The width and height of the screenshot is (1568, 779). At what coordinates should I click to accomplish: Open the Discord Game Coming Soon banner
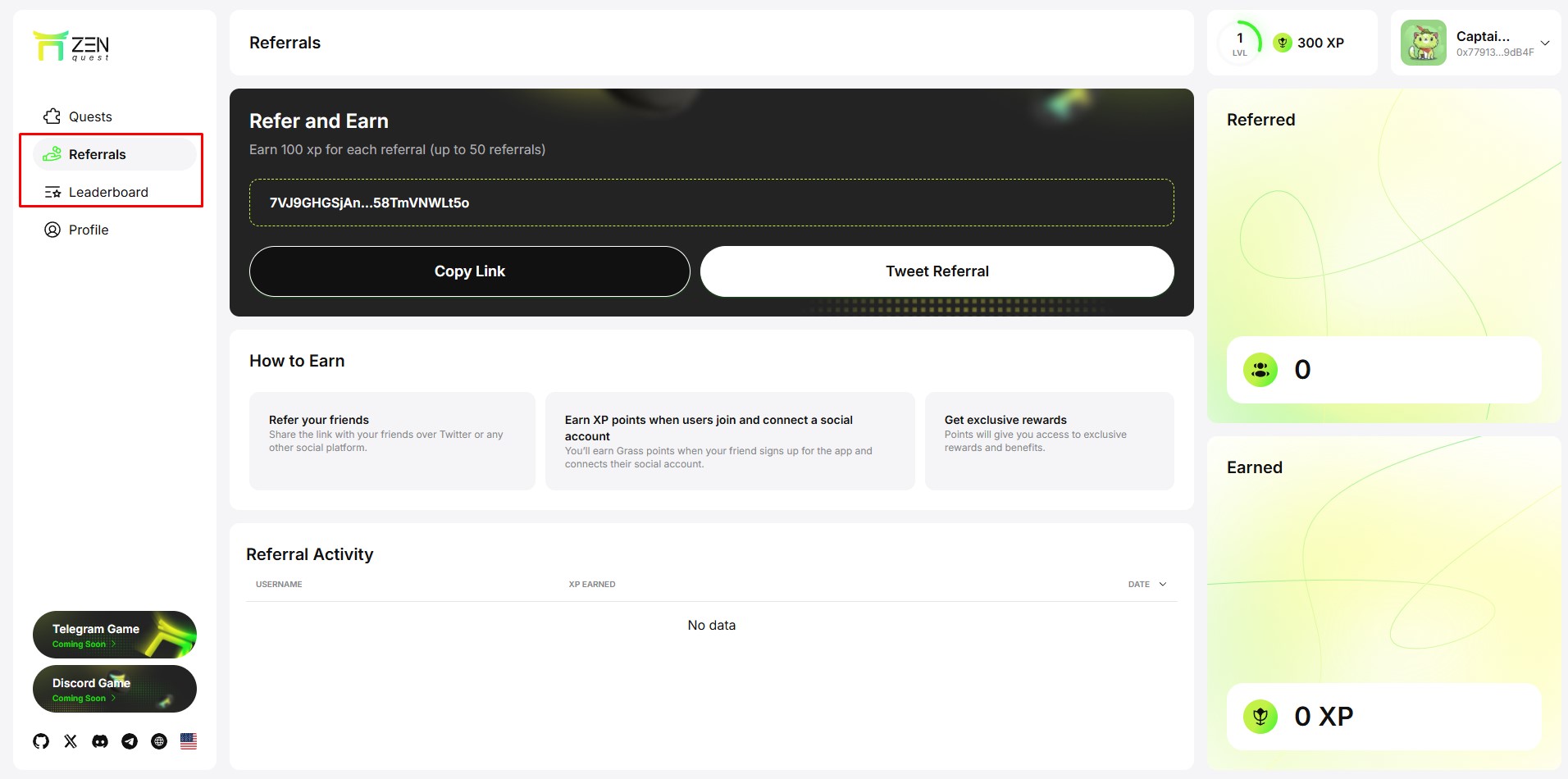click(x=115, y=689)
